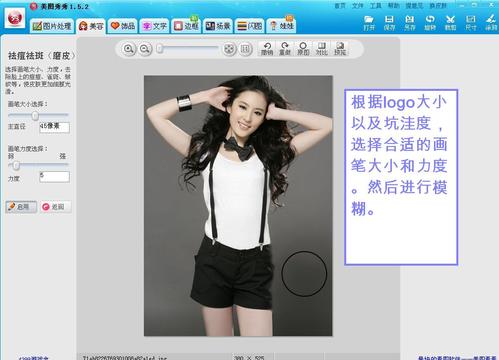Click the zoom level slider handle
Image resolution: width=499 pixels, height=360 pixels.
[x=160, y=49]
